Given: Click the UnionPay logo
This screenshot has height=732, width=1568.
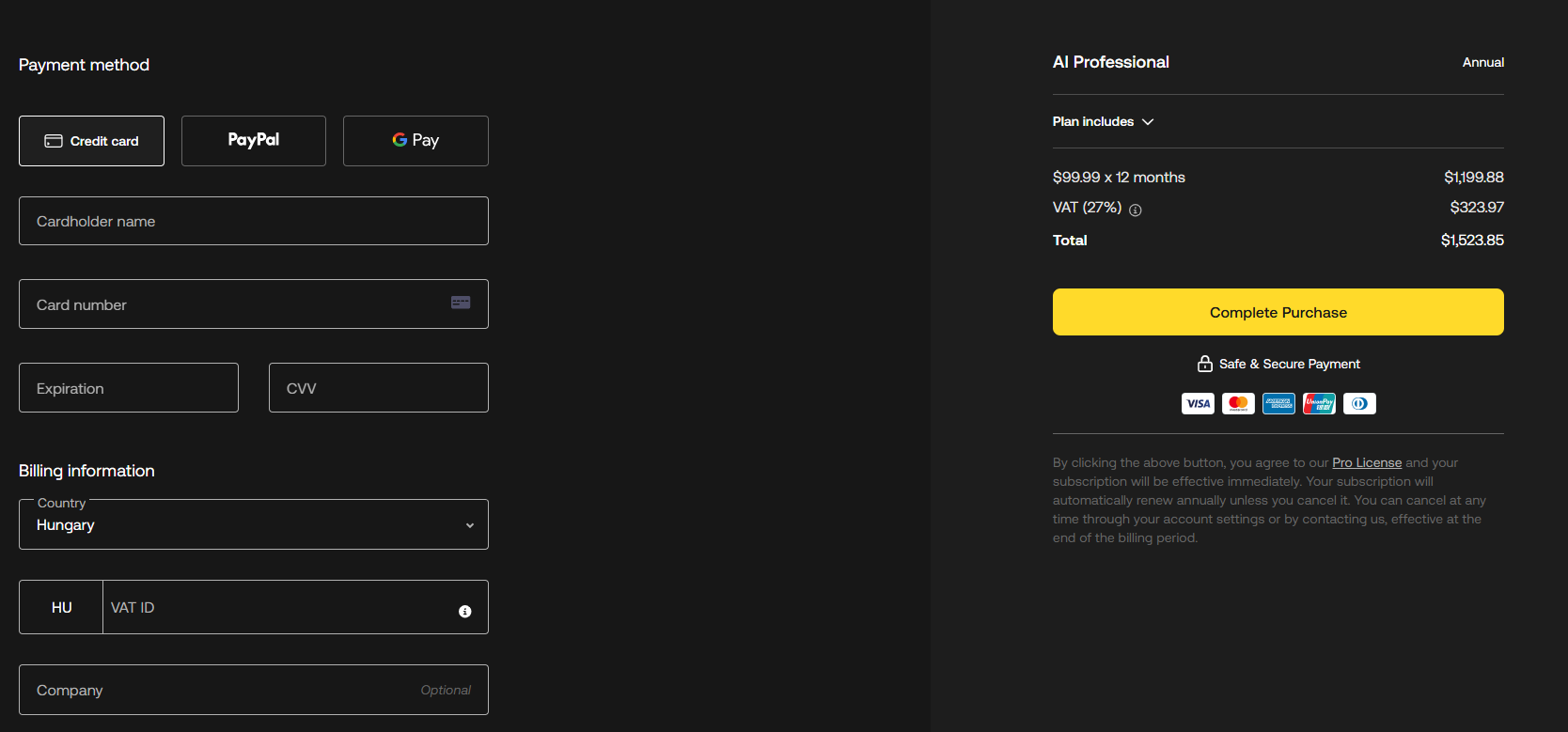Looking at the screenshot, I should [1319, 404].
